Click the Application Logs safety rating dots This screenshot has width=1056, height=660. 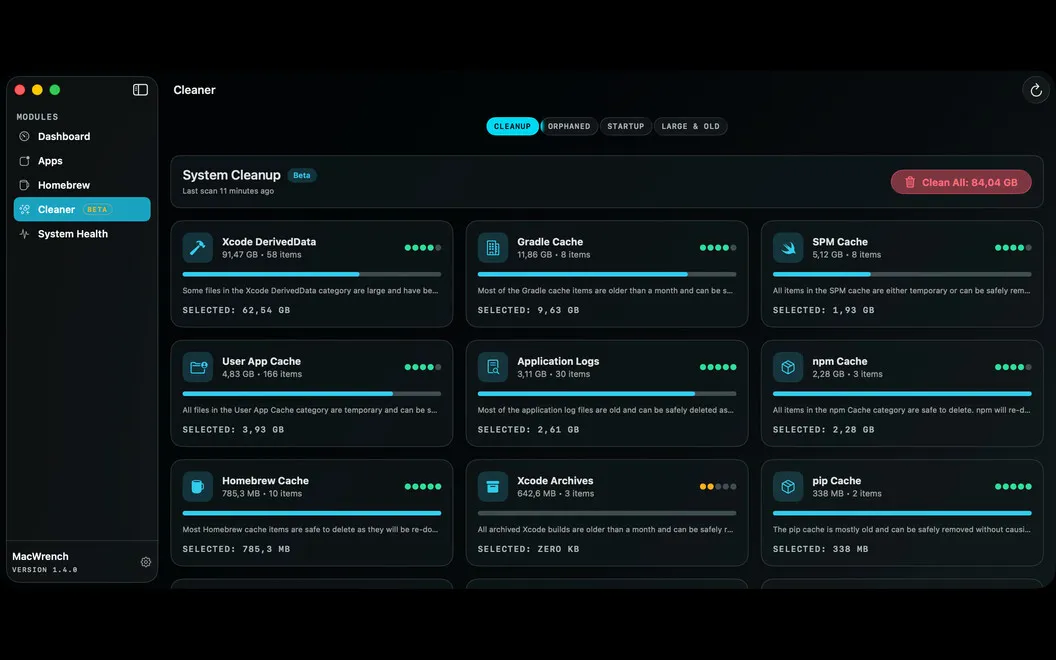pos(718,367)
